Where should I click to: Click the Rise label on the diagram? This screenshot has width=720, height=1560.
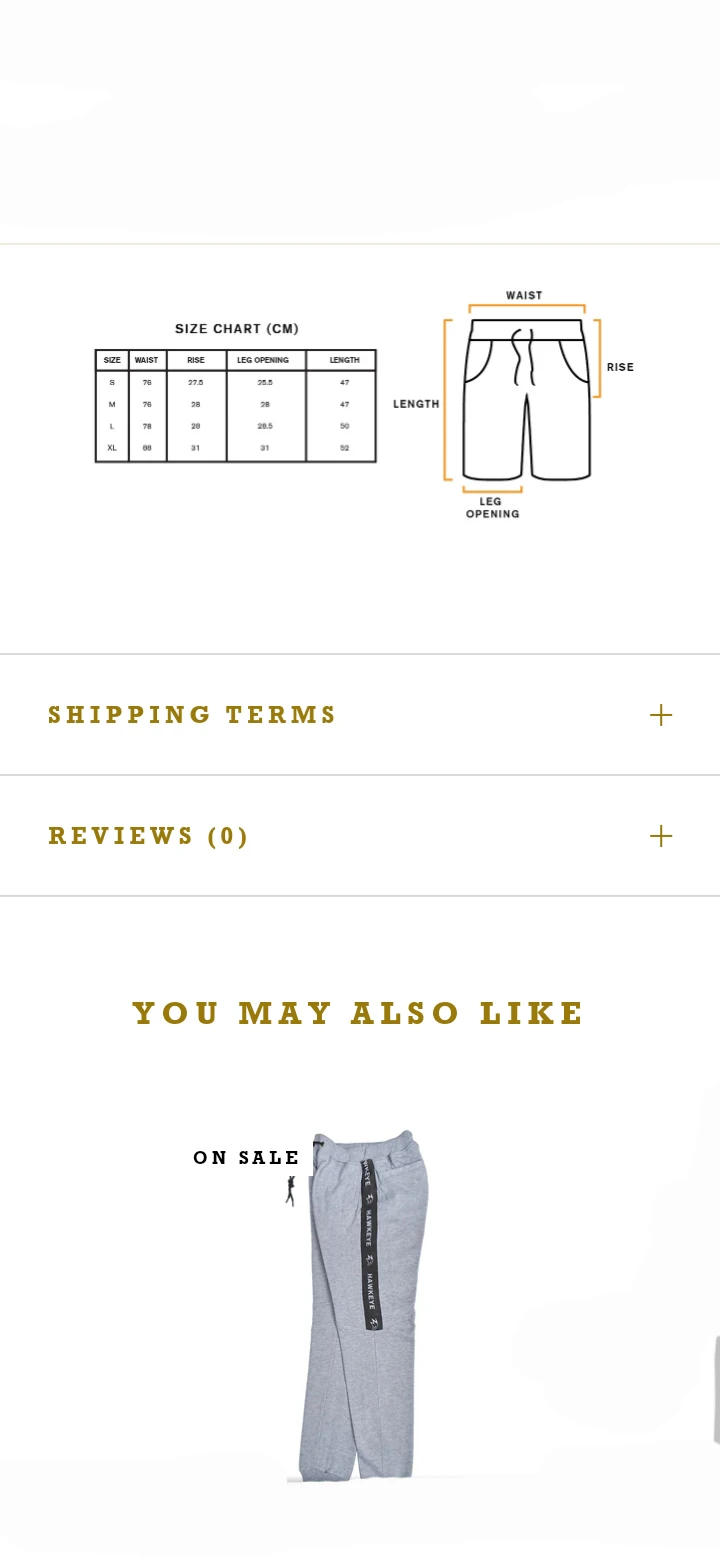pyautogui.click(x=620, y=367)
